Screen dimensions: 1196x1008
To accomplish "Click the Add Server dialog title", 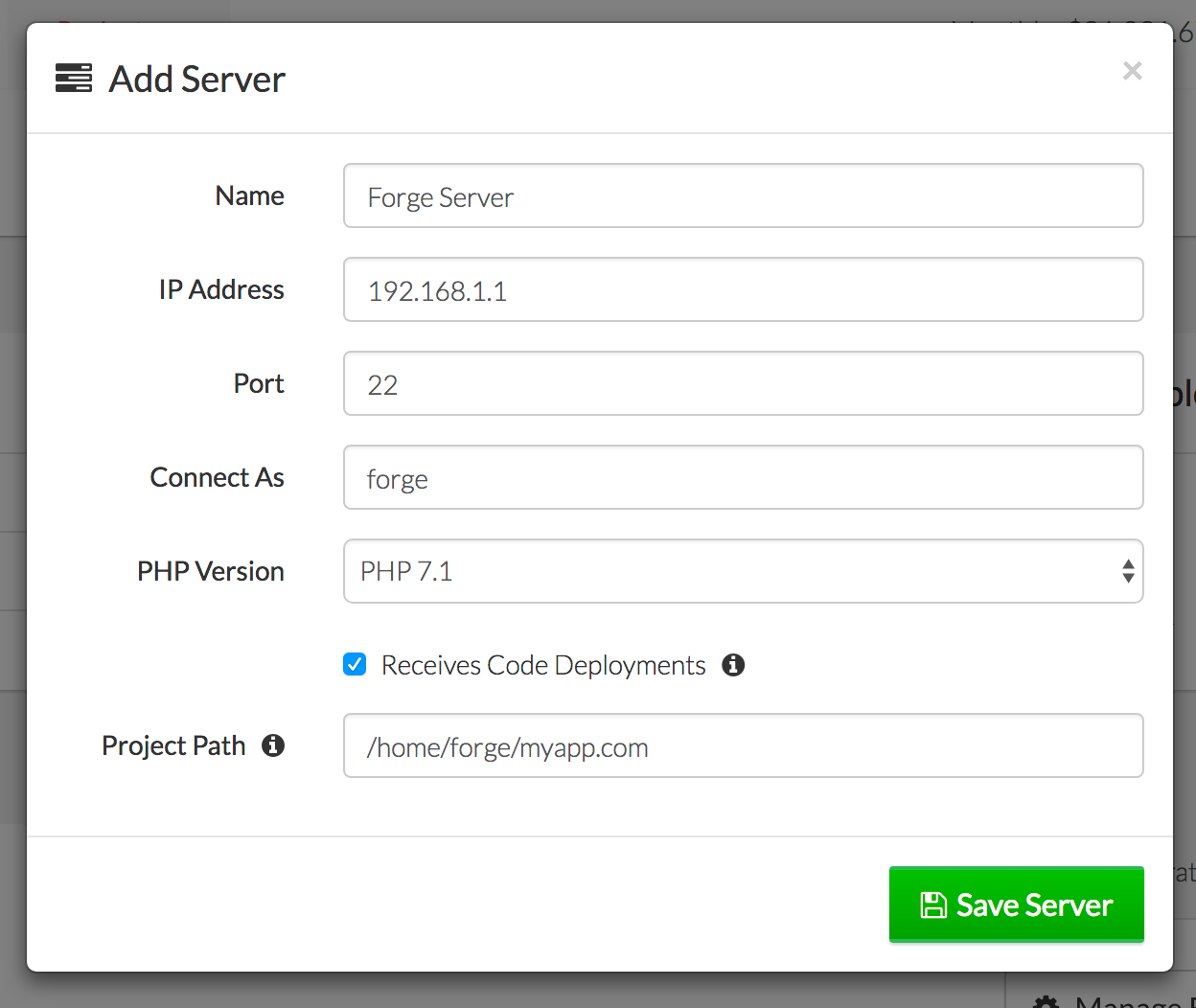I will pyautogui.click(x=196, y=79).
